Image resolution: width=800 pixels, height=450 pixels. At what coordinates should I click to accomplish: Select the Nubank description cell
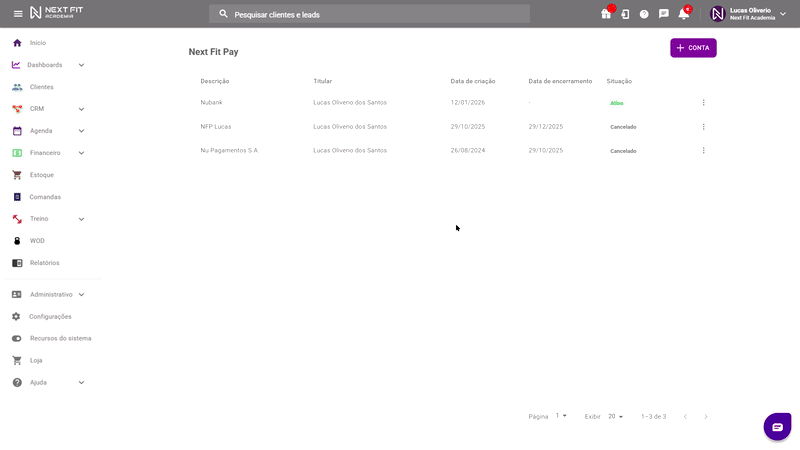click(211, 103)
